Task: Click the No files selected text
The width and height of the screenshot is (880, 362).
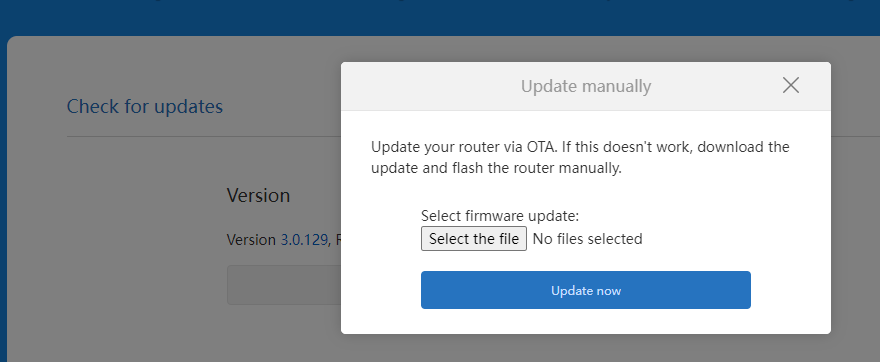Action: pyautogui.click(x=587, y=239)
